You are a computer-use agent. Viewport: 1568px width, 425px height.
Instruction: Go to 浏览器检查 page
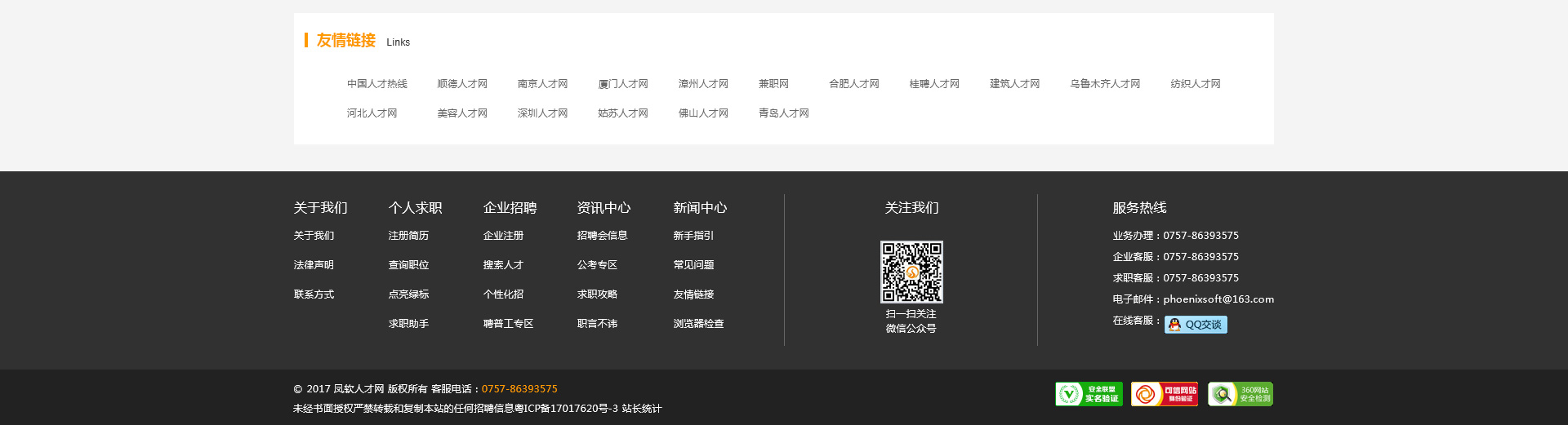tap(698, 324)
